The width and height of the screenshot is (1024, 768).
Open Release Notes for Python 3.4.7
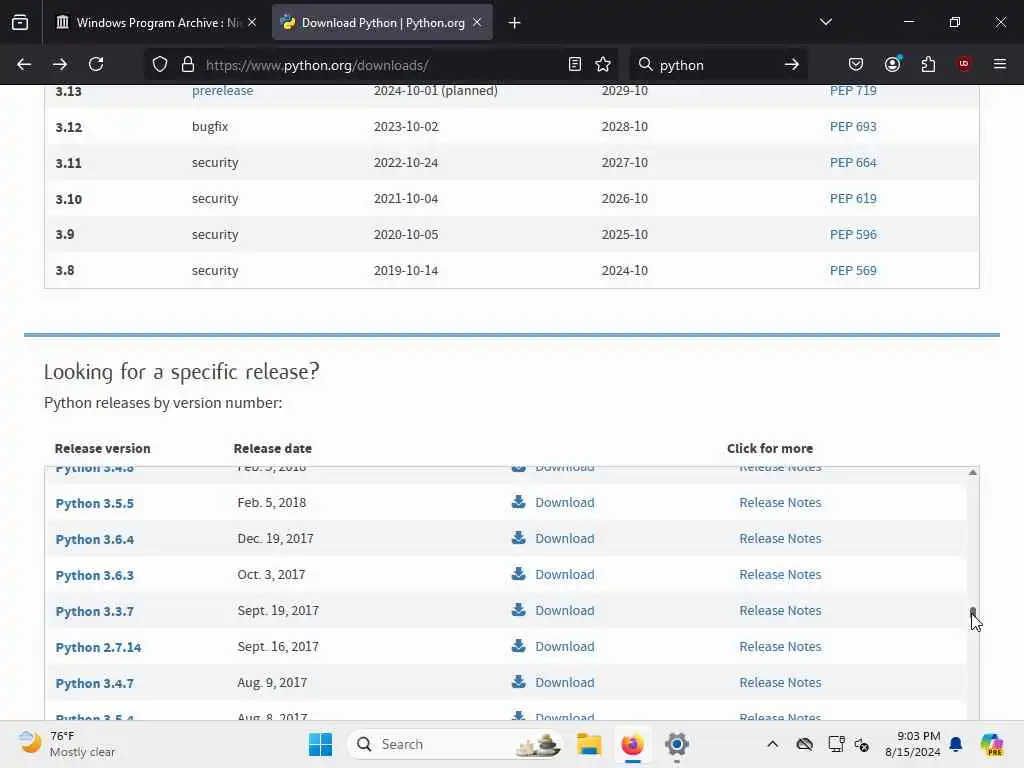[x=780, y=682]
